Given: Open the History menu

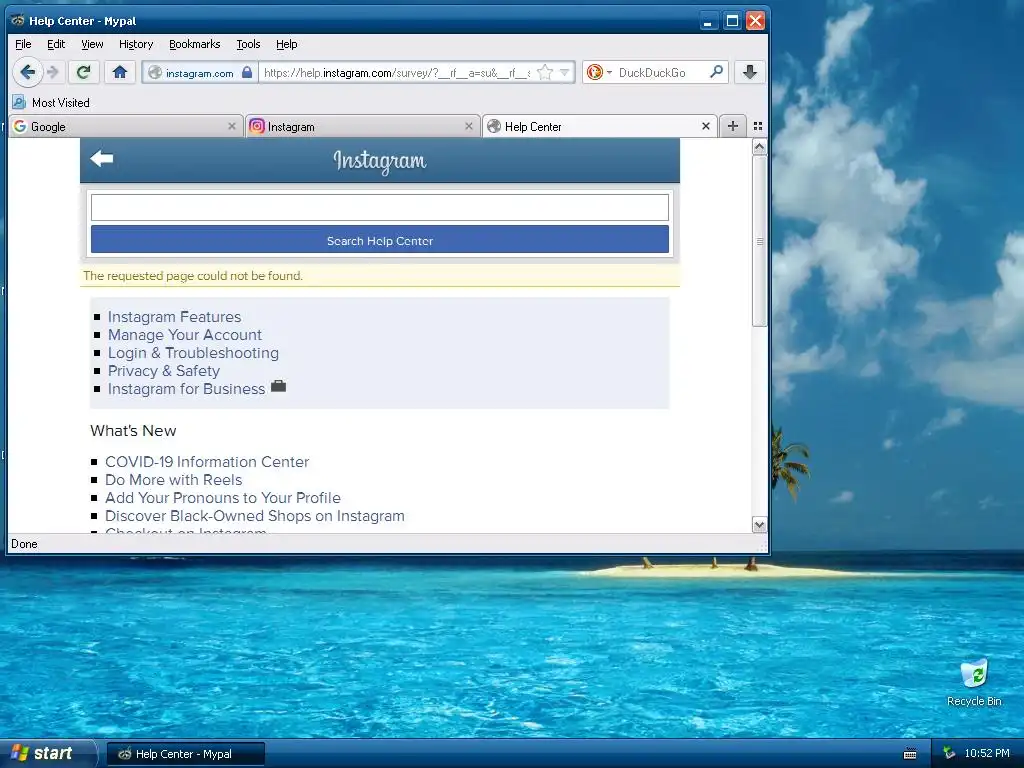Looking at the screenshot, I should [x=136, y=44].
